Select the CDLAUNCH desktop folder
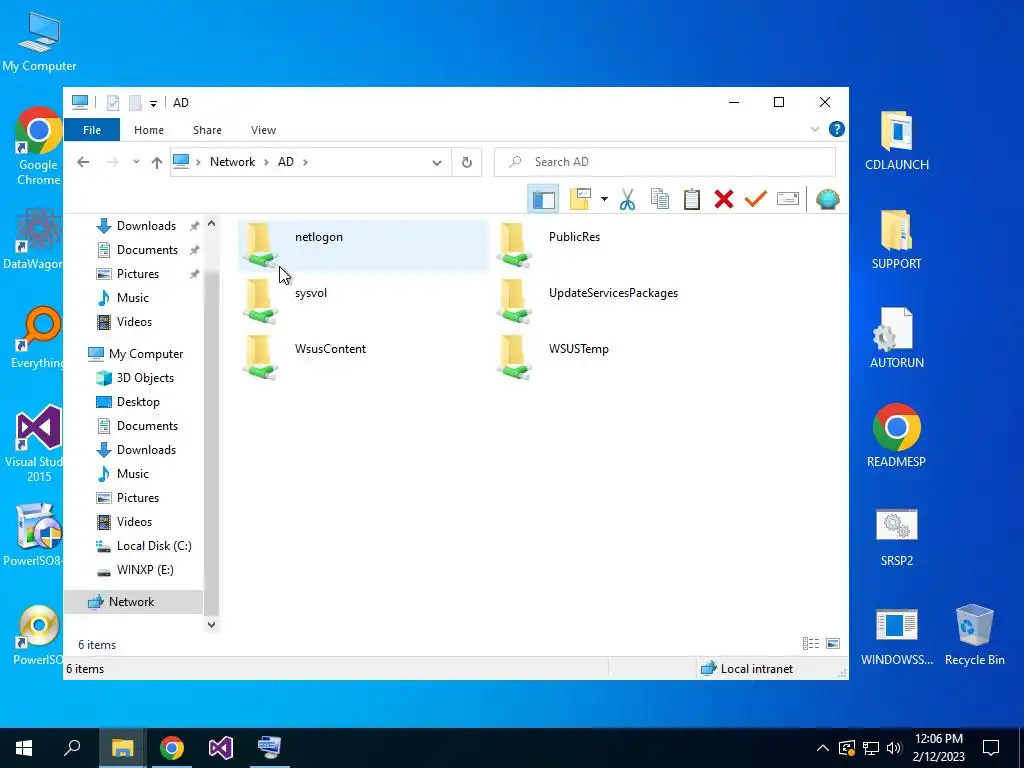The height and width of the screenshot is (768, 1024). 897,141
